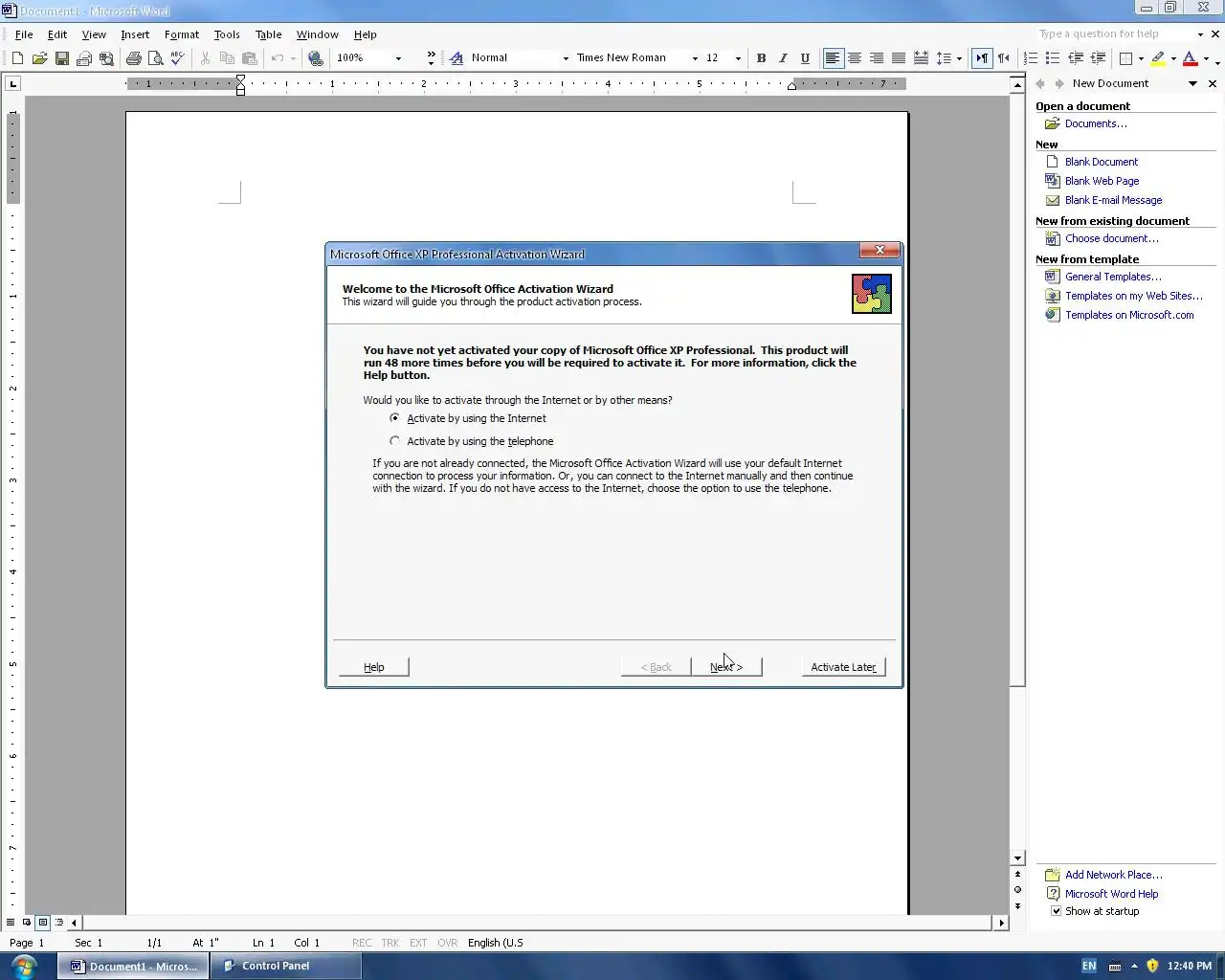1225x980 pixels.
Task: Click Next in Activation Wizard
Action: tap(726, 667)
